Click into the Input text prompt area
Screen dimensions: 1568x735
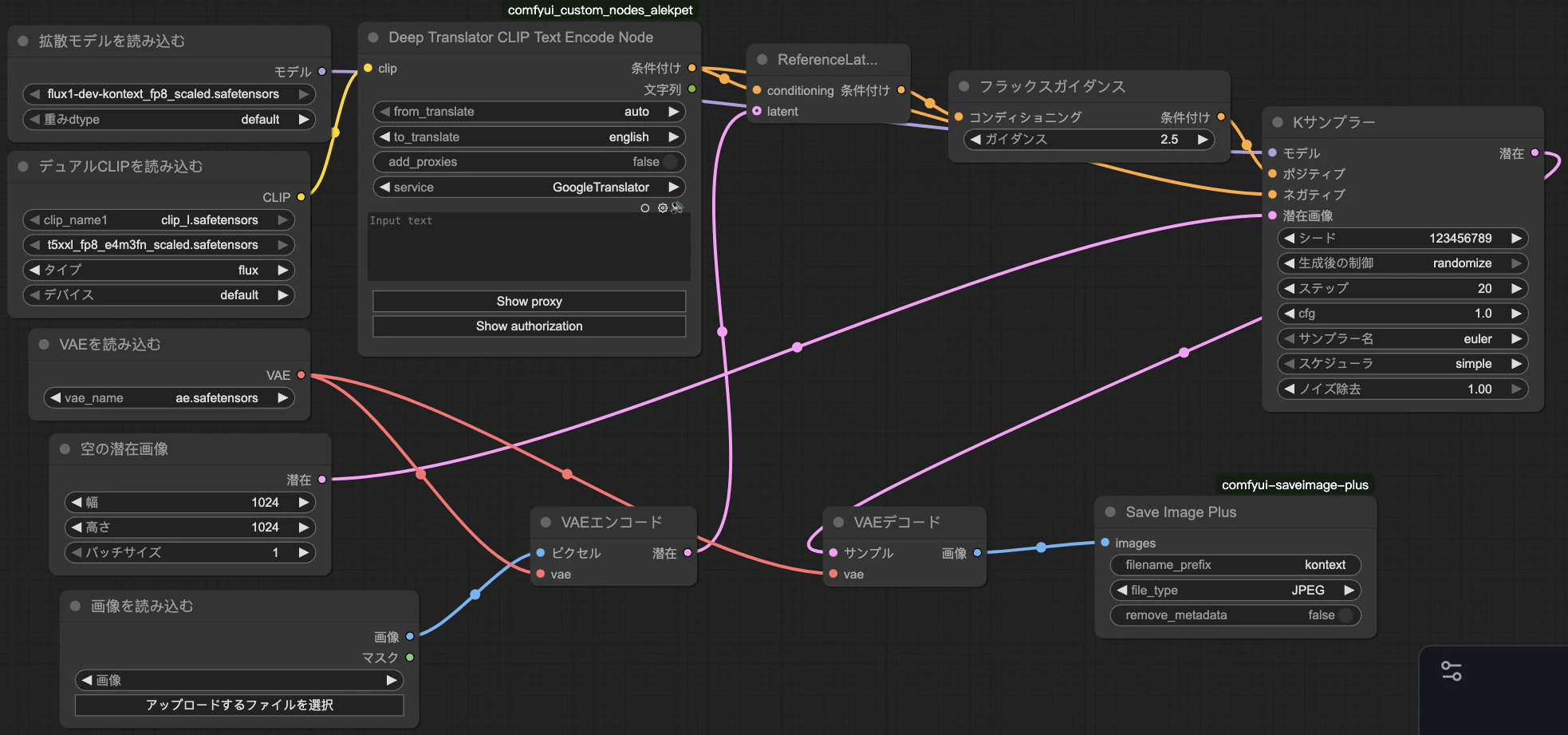click(x=529, y=246)
